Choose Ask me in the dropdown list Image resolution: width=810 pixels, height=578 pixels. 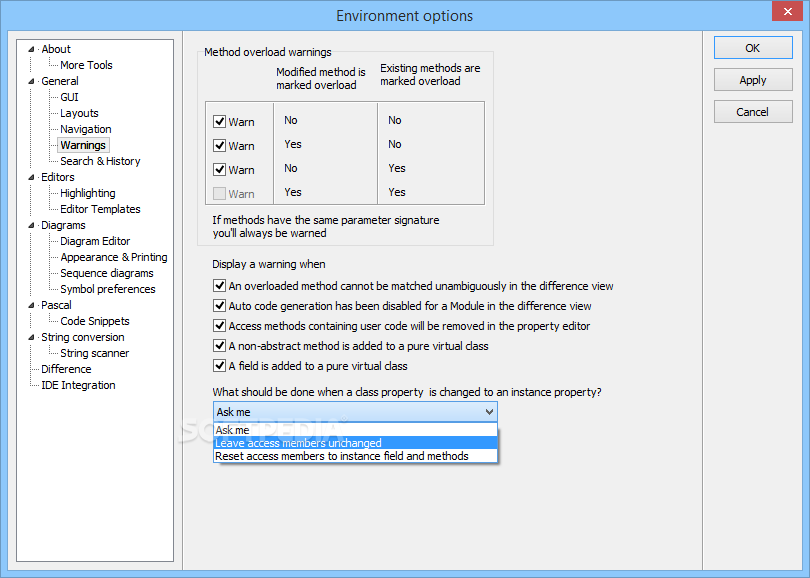coord(355,430)
